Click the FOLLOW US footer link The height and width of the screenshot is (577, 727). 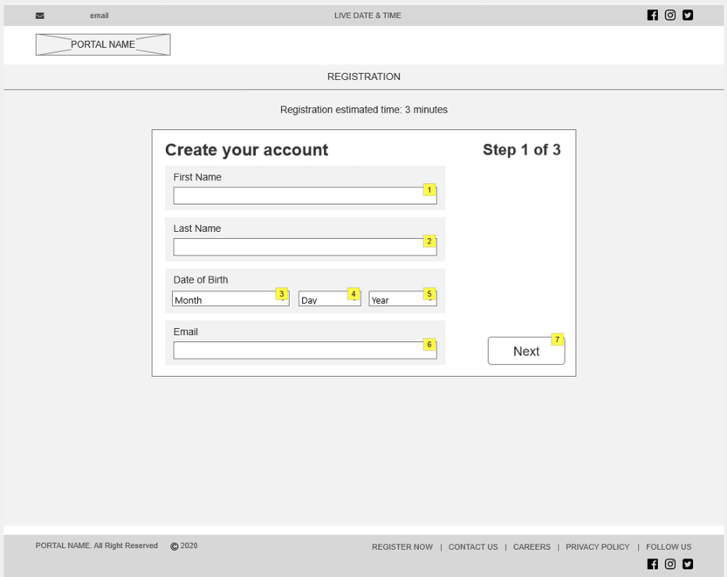[669, 547]
